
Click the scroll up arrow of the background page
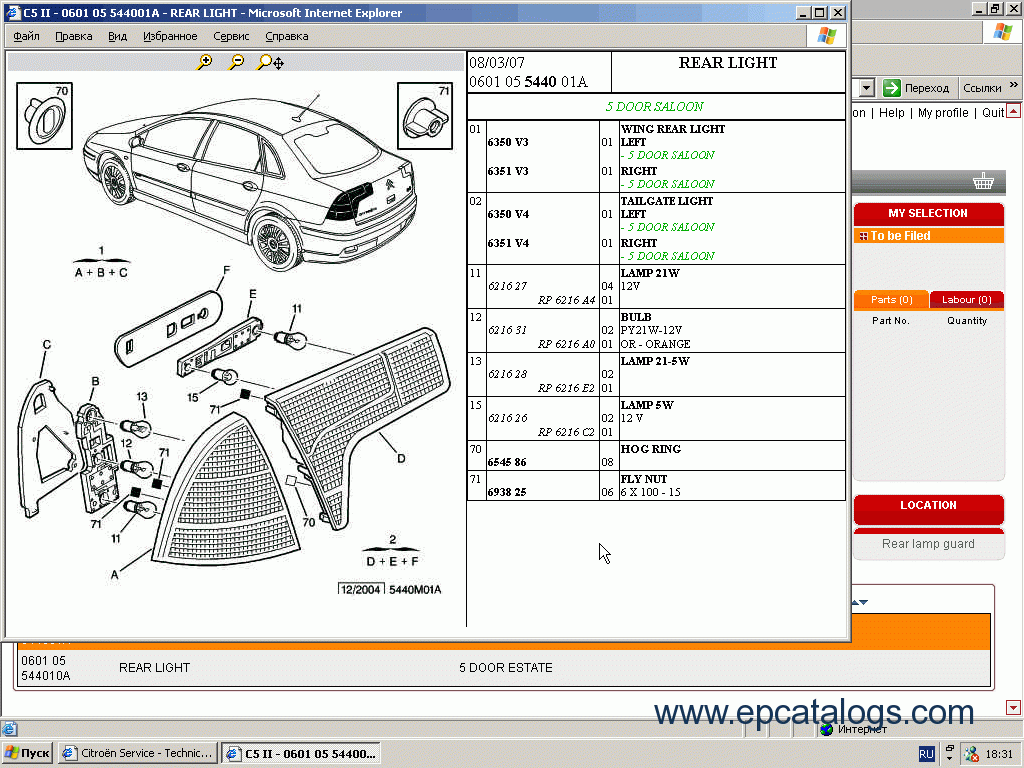[1013, 110]
